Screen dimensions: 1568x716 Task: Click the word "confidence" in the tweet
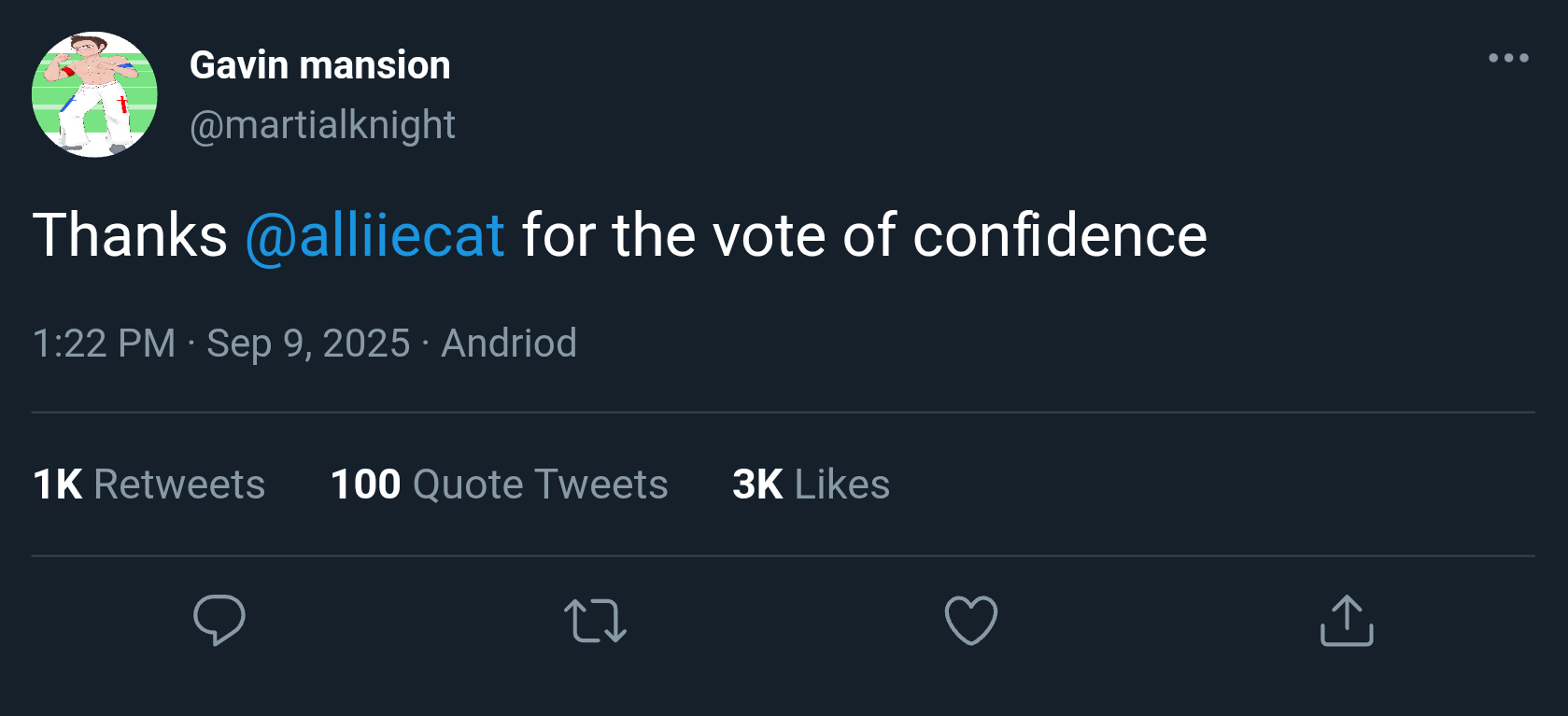coord(1059,234)
